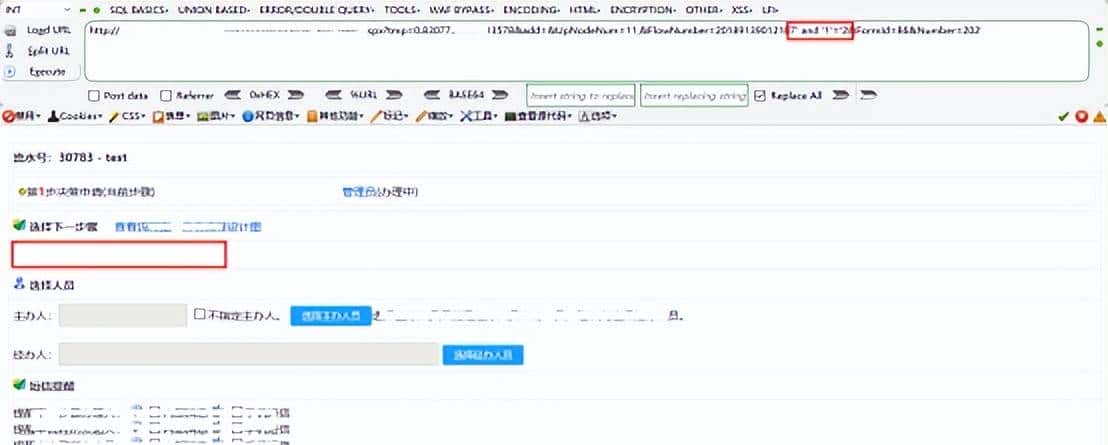Click the Load URL button
The image size is (1108, 445).
pyautogui.click(x=39, y=30)
